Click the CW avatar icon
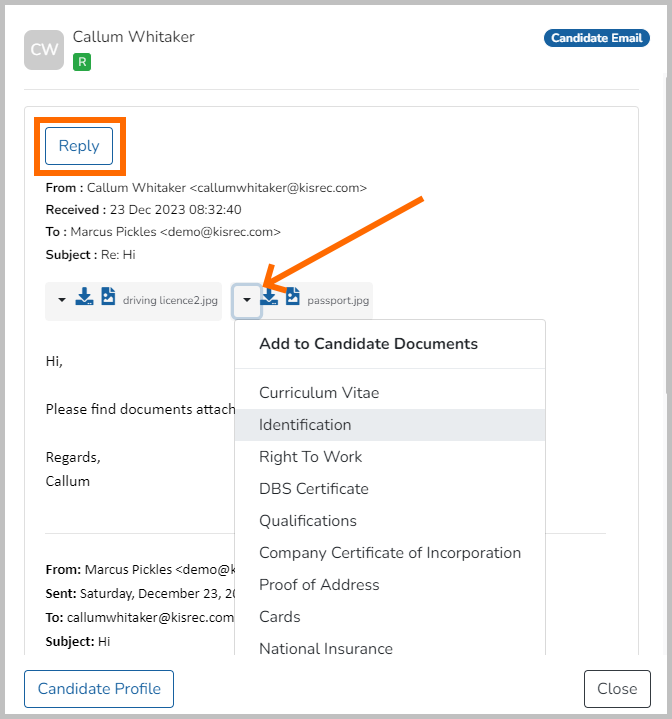The image size is (672, 719). point(44,50)
